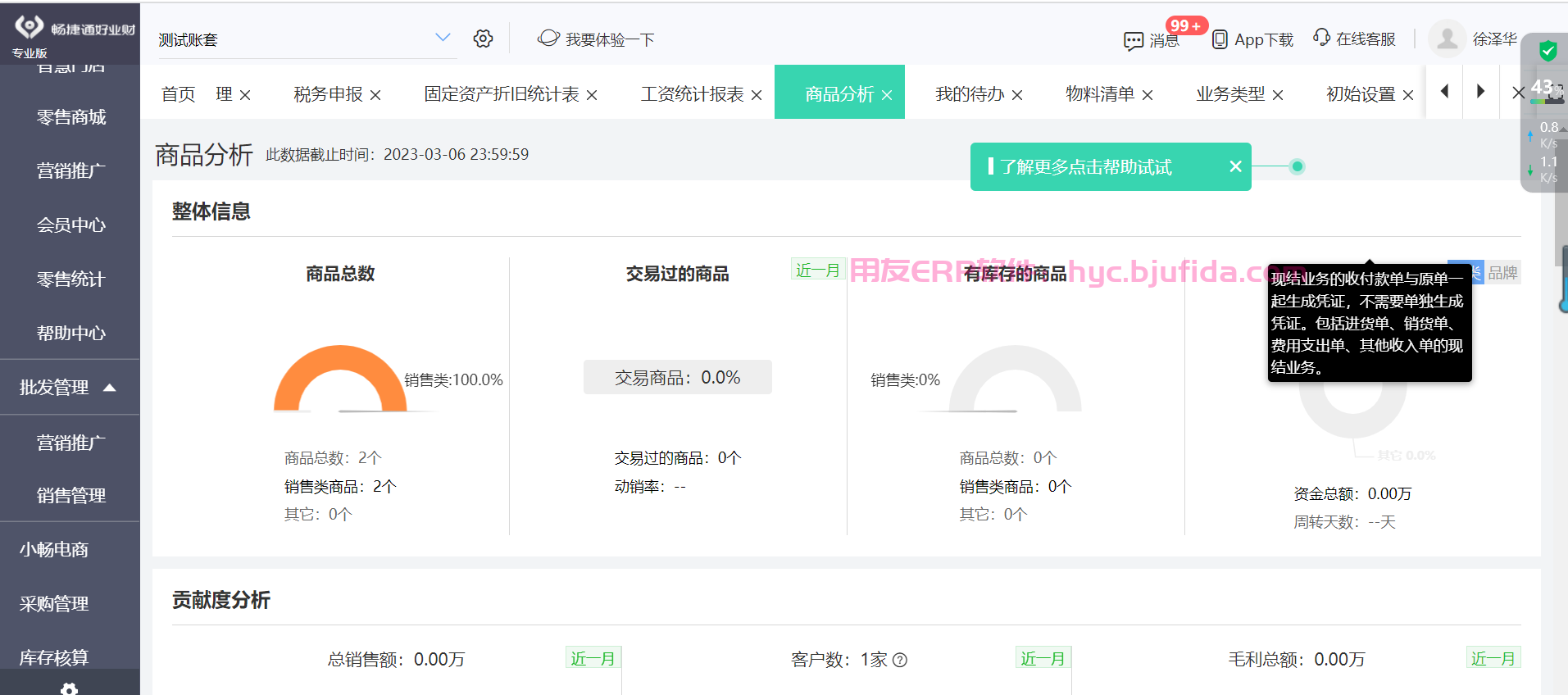
Task: Open the settings gear next to 测试账套
Action: [483, 39]
